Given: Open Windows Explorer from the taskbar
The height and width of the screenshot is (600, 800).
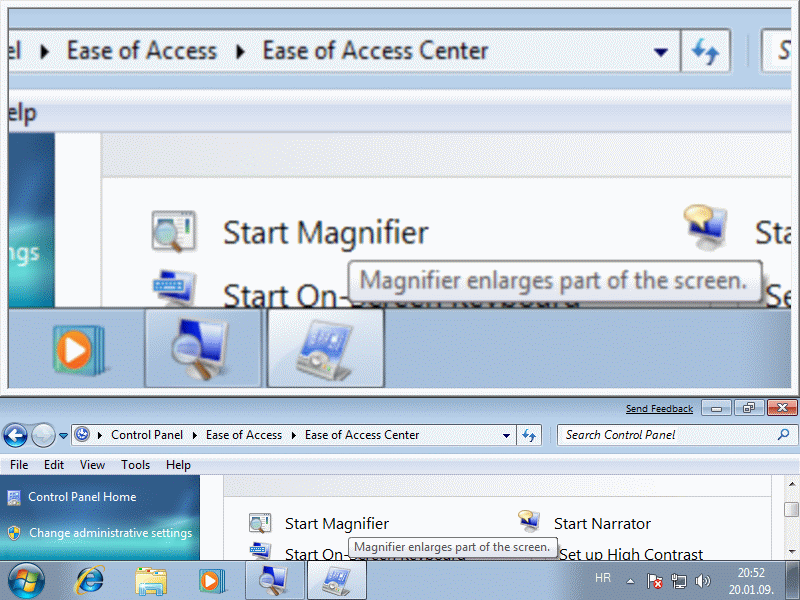Looking at the screenshot, I should [151, 581].
